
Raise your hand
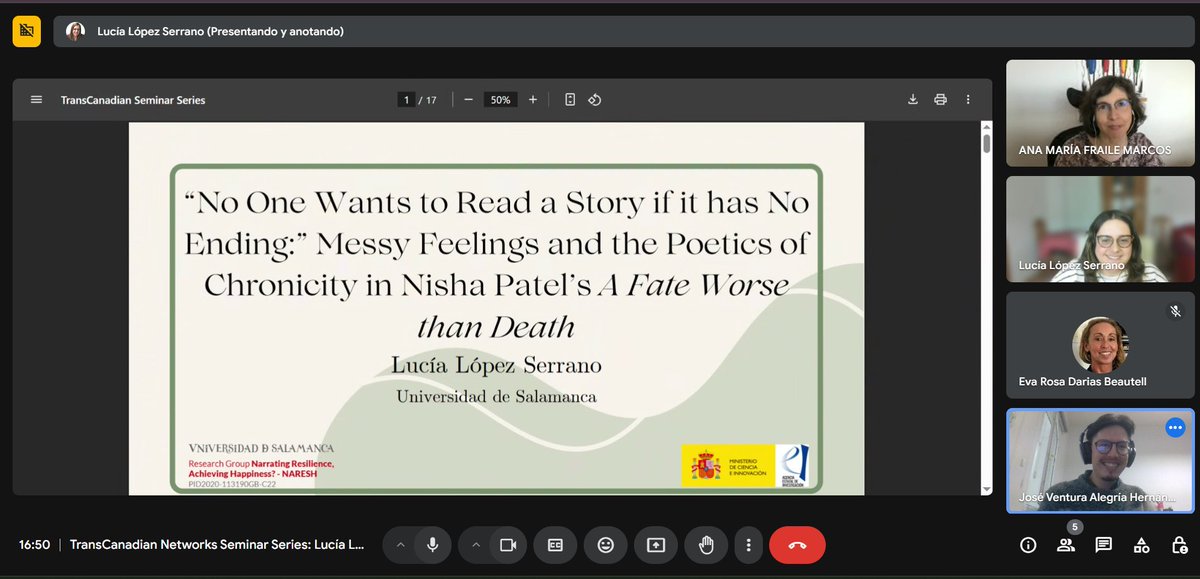[705, 545]
